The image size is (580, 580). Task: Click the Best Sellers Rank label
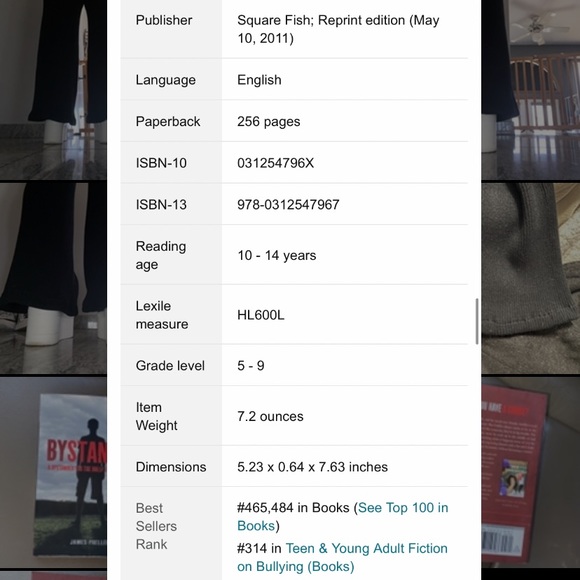[x=156, y=526]
